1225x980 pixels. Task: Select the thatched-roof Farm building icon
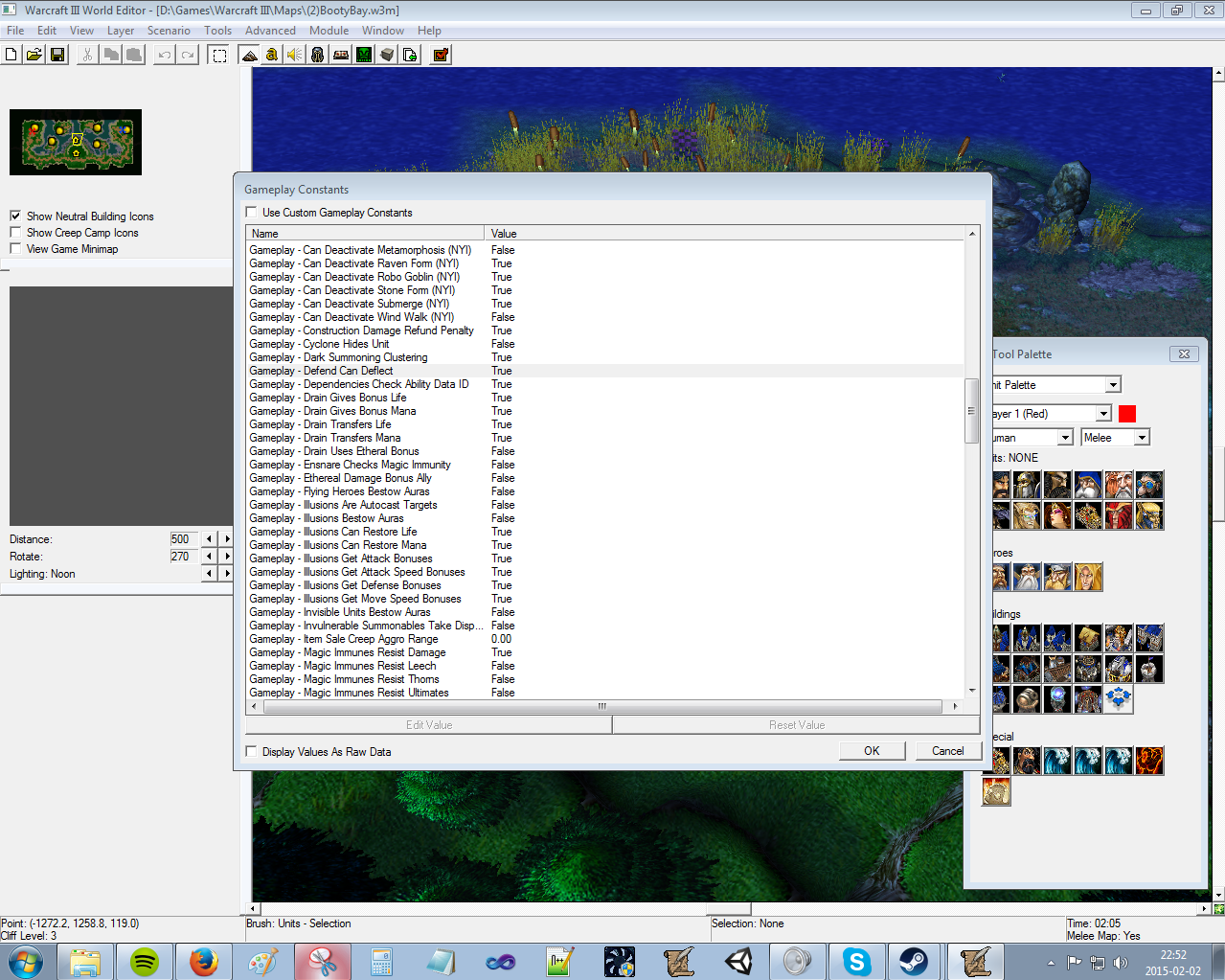(1088, 638)
